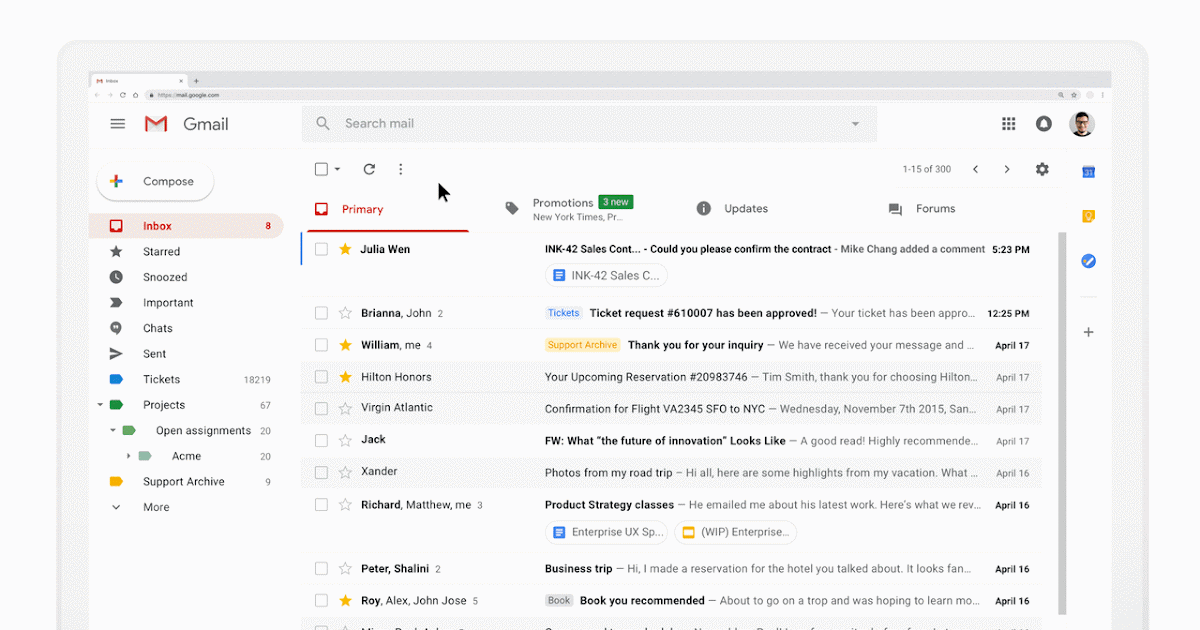This screenshot has width=1200, height=630.
Task: Click the search magnifier icon
Action: pos(323,124)
